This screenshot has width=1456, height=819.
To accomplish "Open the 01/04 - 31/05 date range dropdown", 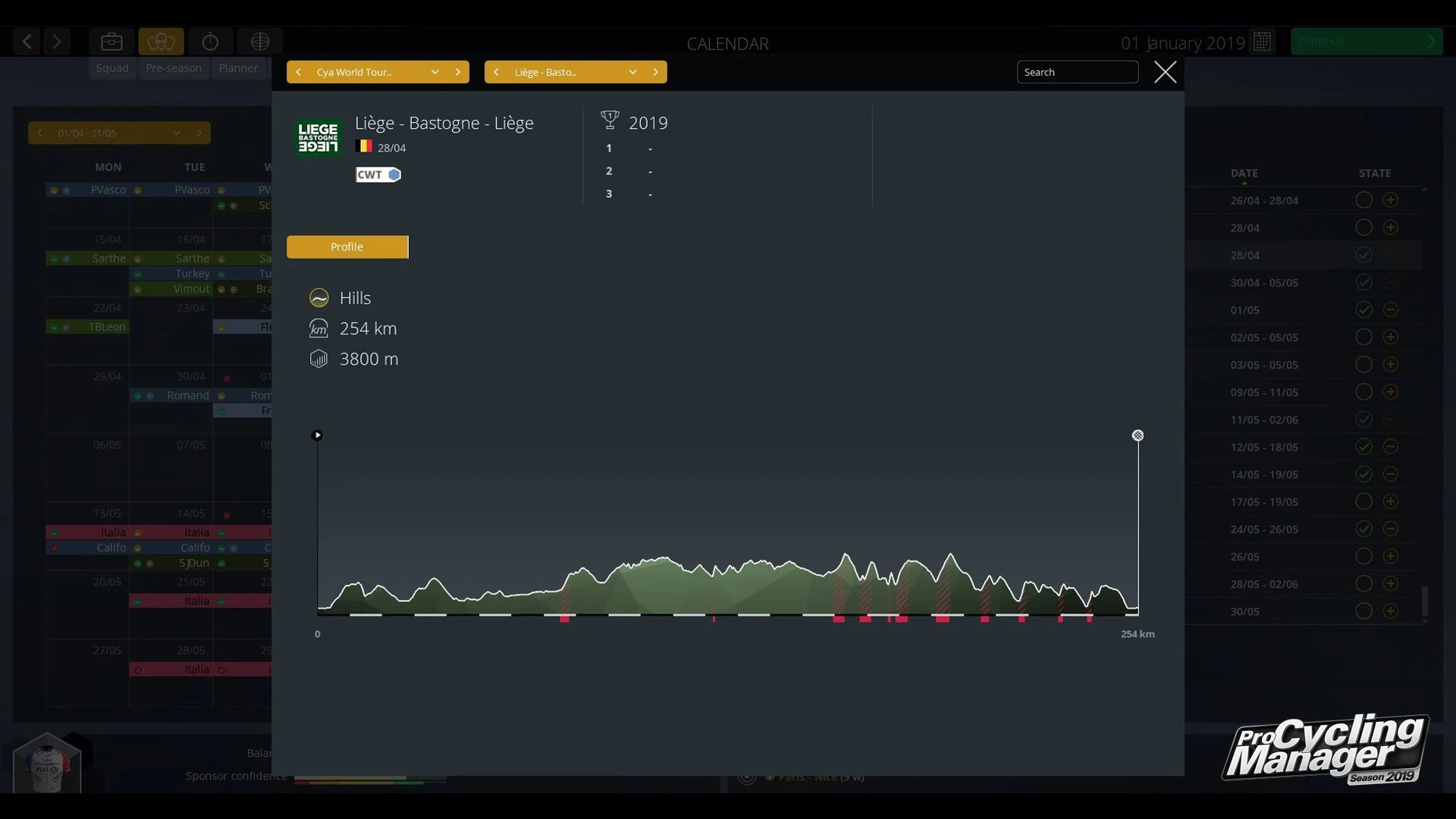I will pos(176,133).
